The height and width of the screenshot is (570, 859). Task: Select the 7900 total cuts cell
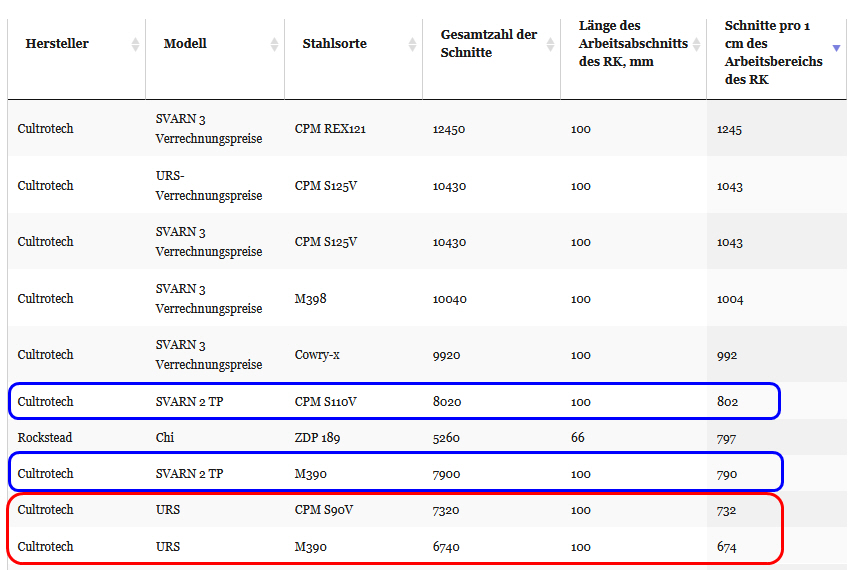point(446,474)
